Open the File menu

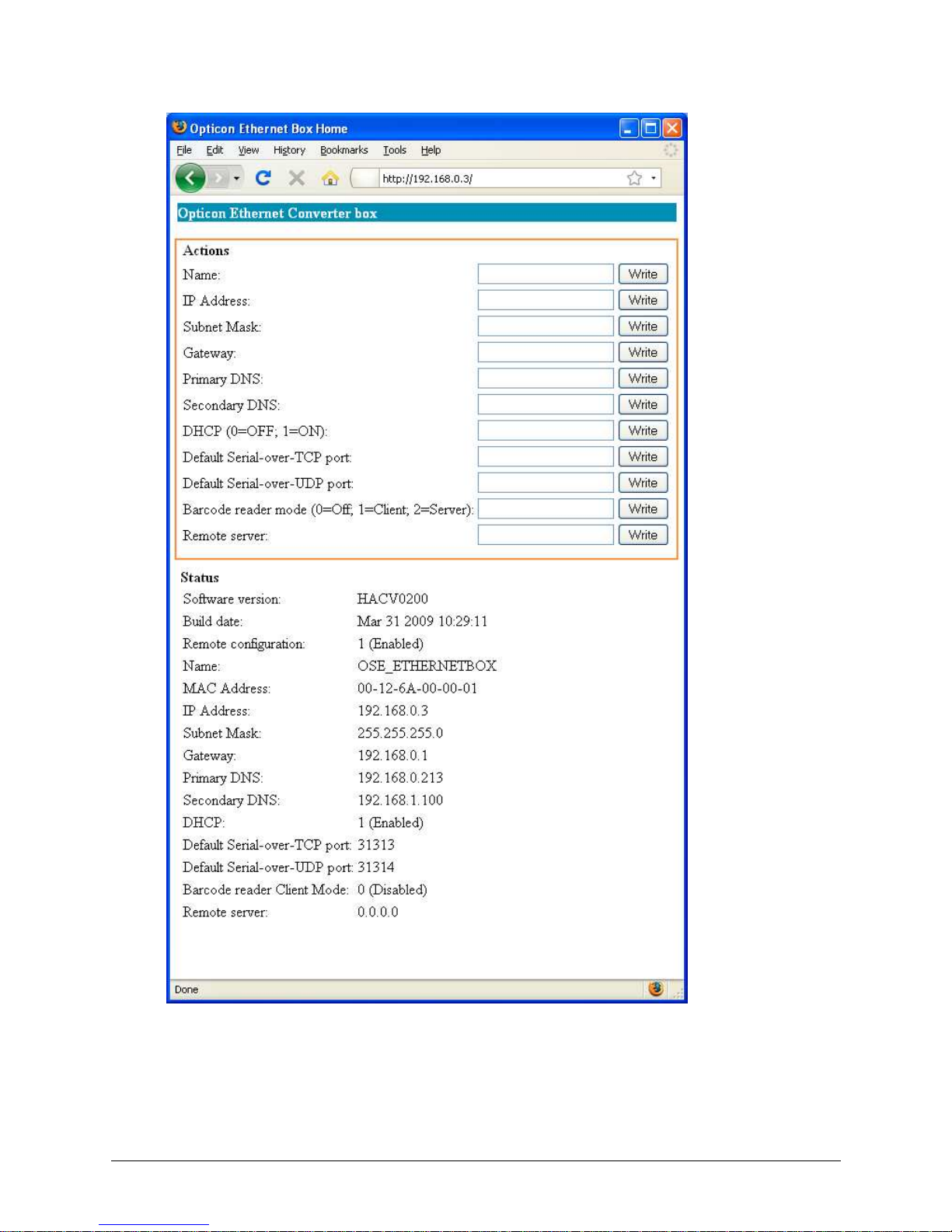184,150
